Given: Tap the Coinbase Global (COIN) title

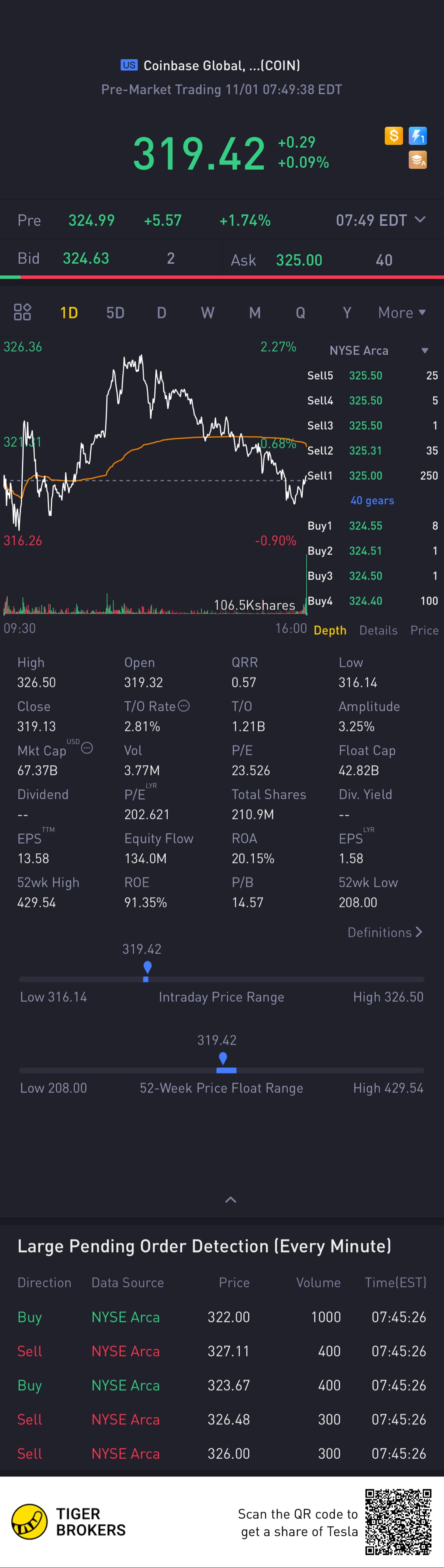Looking at the screenshot, I should (x=222, y=65).
